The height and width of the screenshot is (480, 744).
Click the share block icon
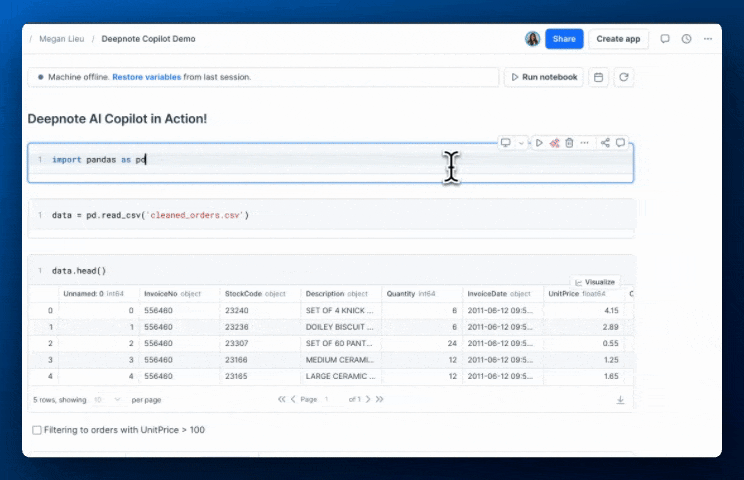click(605, 142)
